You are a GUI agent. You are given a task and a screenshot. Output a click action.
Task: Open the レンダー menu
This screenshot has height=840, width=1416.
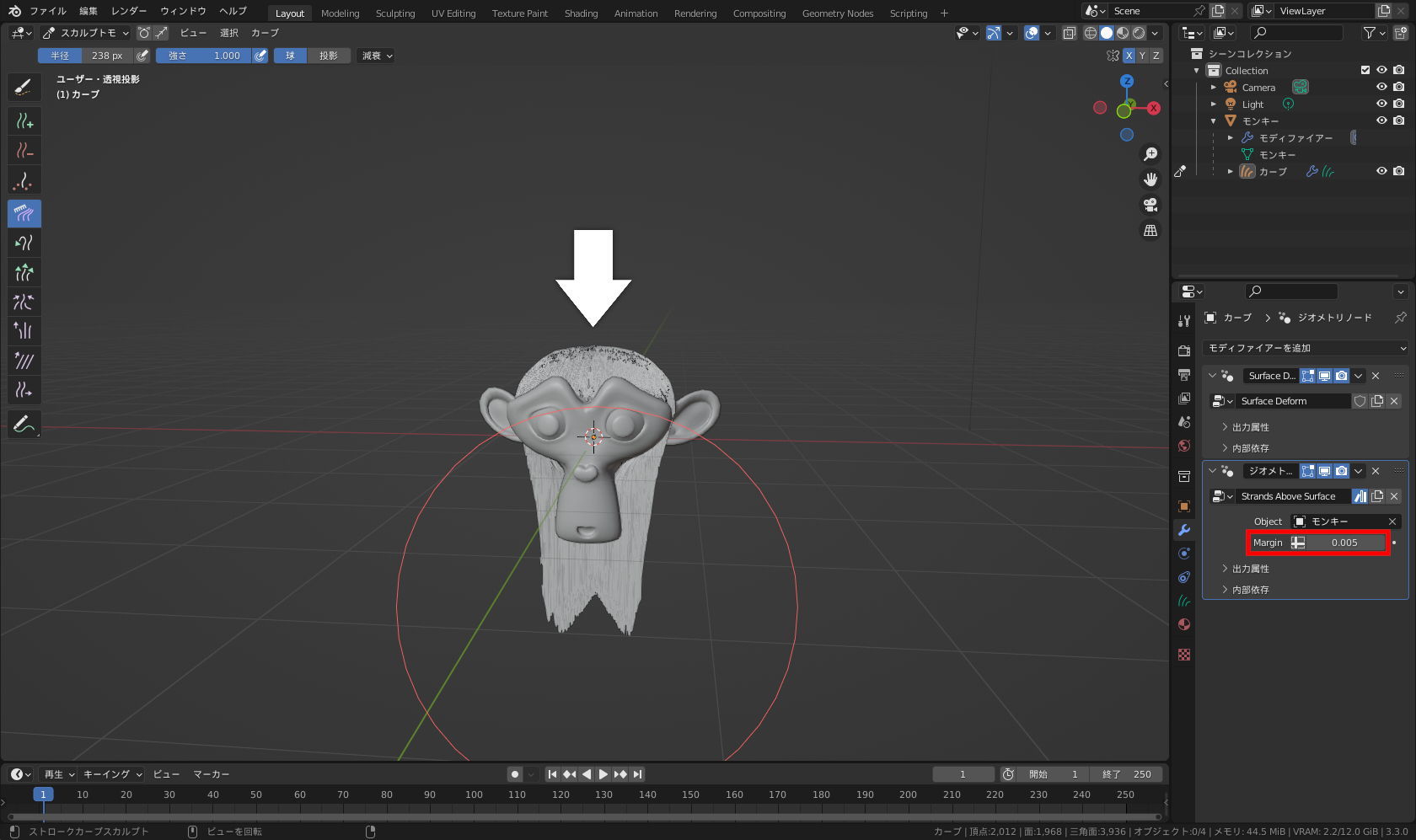(129, 11)
